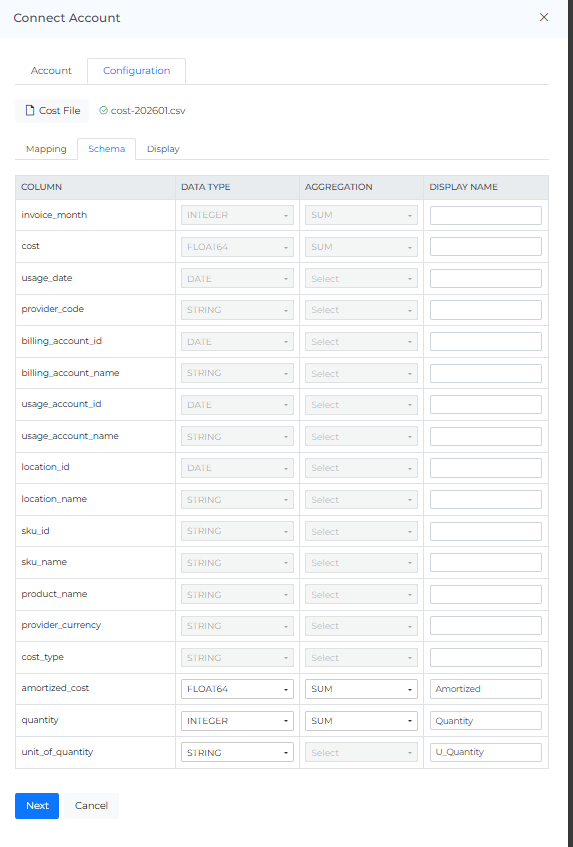Click the green check icon beside cost-202601.csv

[x=103, y=111]
